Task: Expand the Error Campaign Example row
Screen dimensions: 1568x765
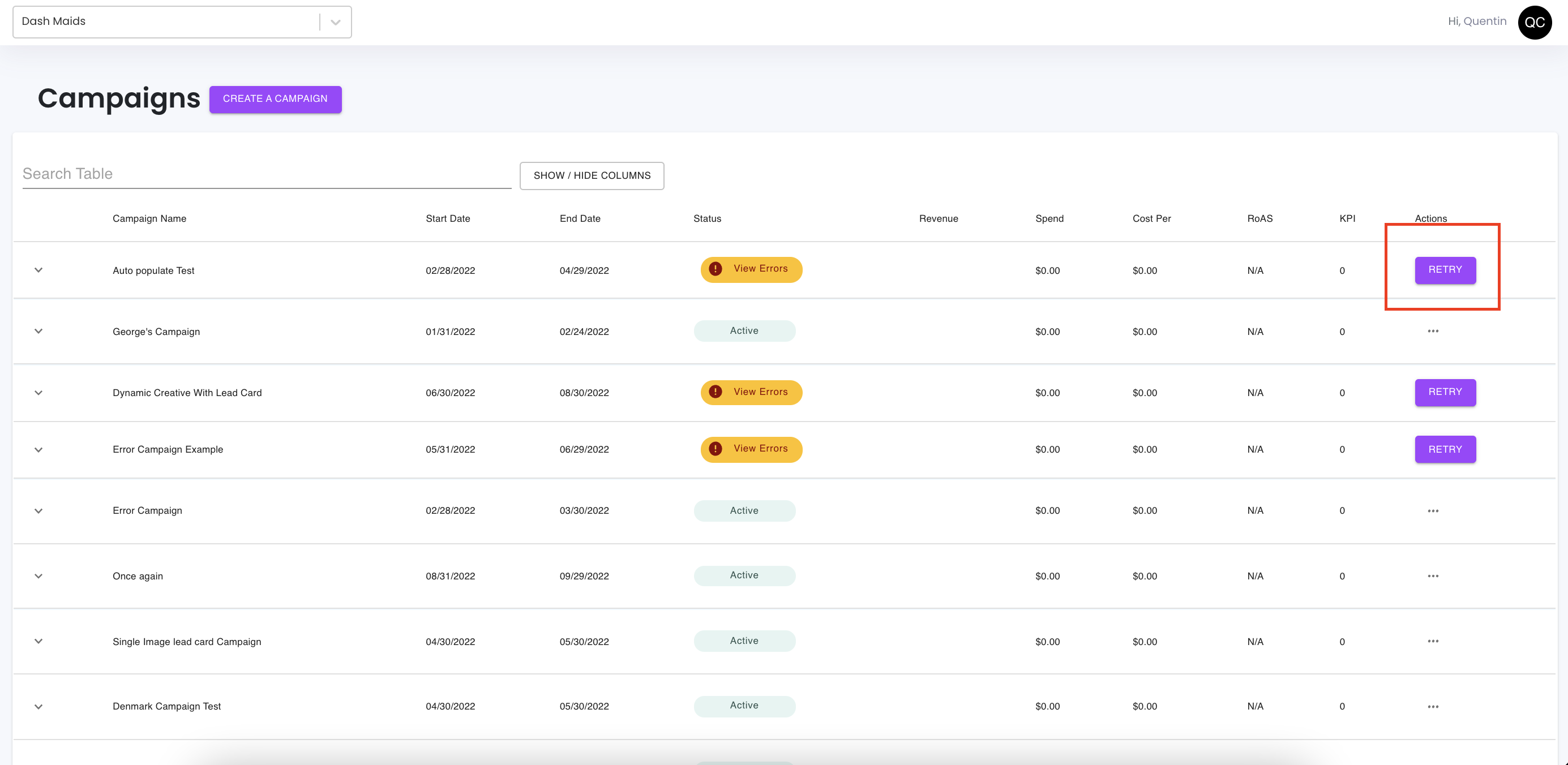Action: (x=38, y=450)
